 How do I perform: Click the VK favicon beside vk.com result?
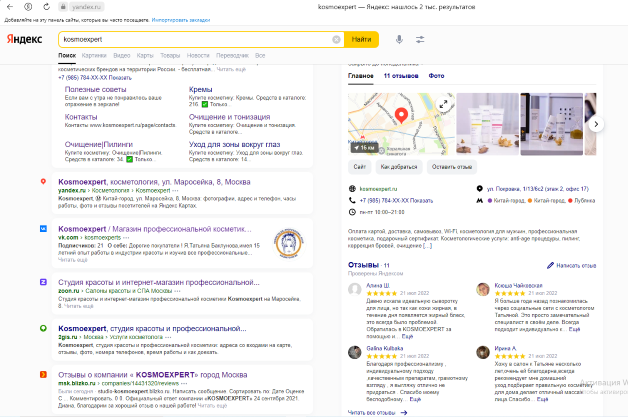43,229
